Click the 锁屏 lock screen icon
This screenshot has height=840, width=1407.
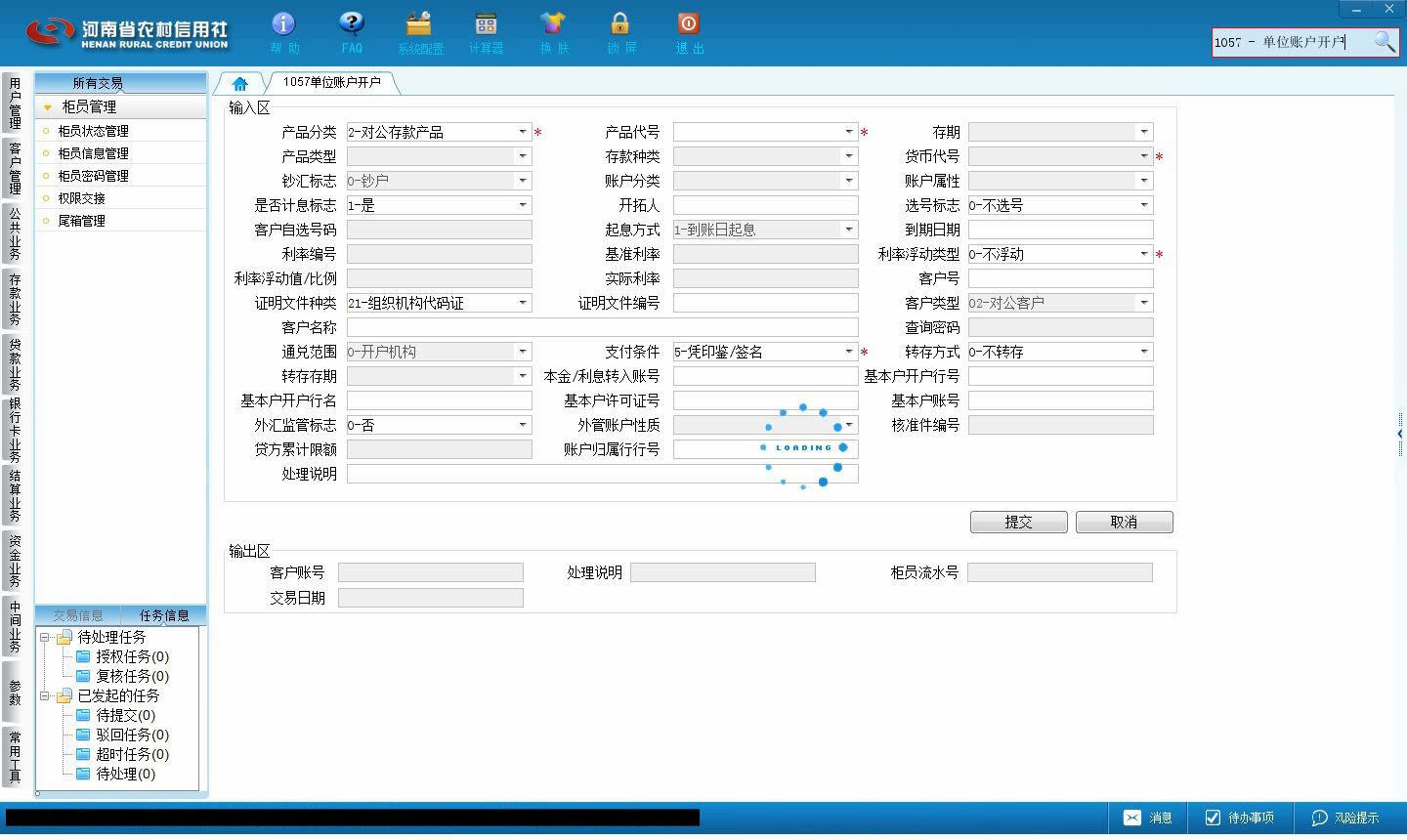(620, 32)
